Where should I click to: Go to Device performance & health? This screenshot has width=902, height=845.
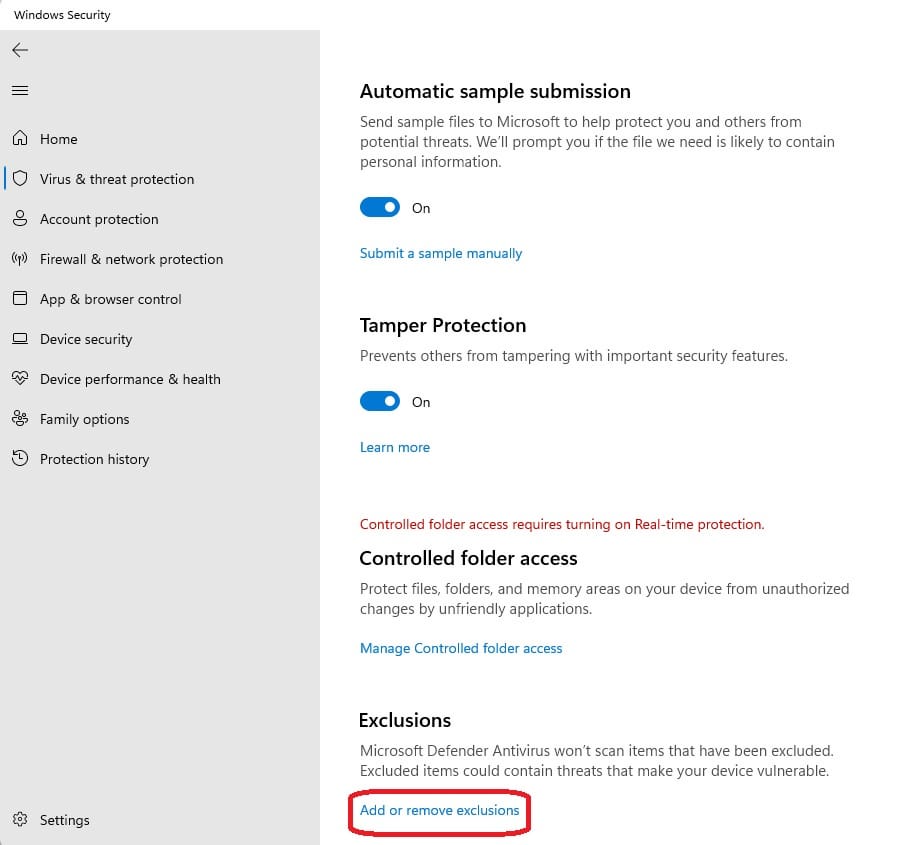tap(130, 379)
